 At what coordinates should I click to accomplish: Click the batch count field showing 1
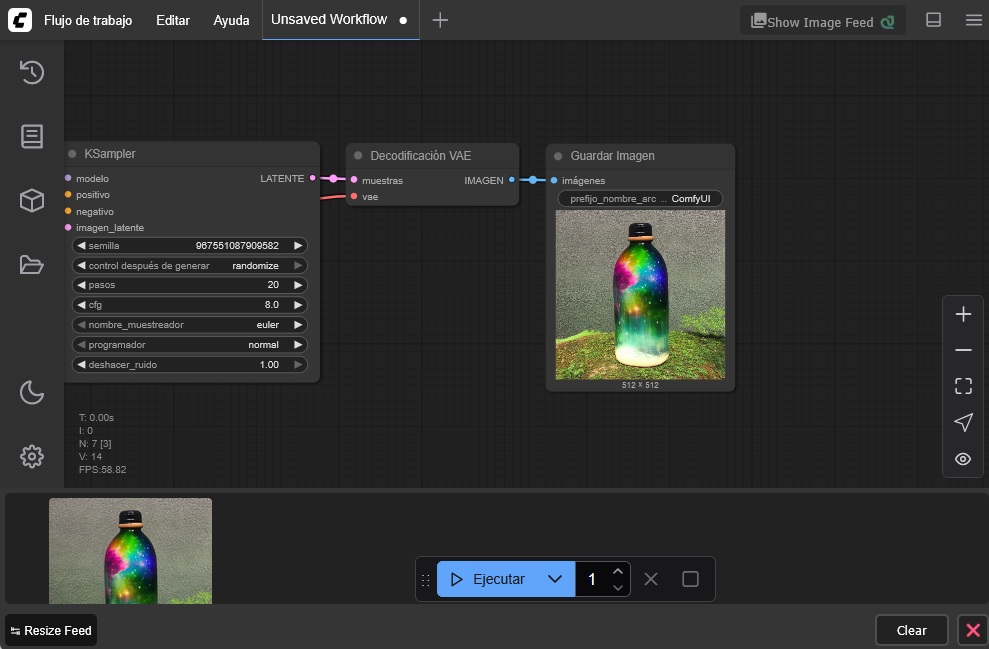point(592,579)
